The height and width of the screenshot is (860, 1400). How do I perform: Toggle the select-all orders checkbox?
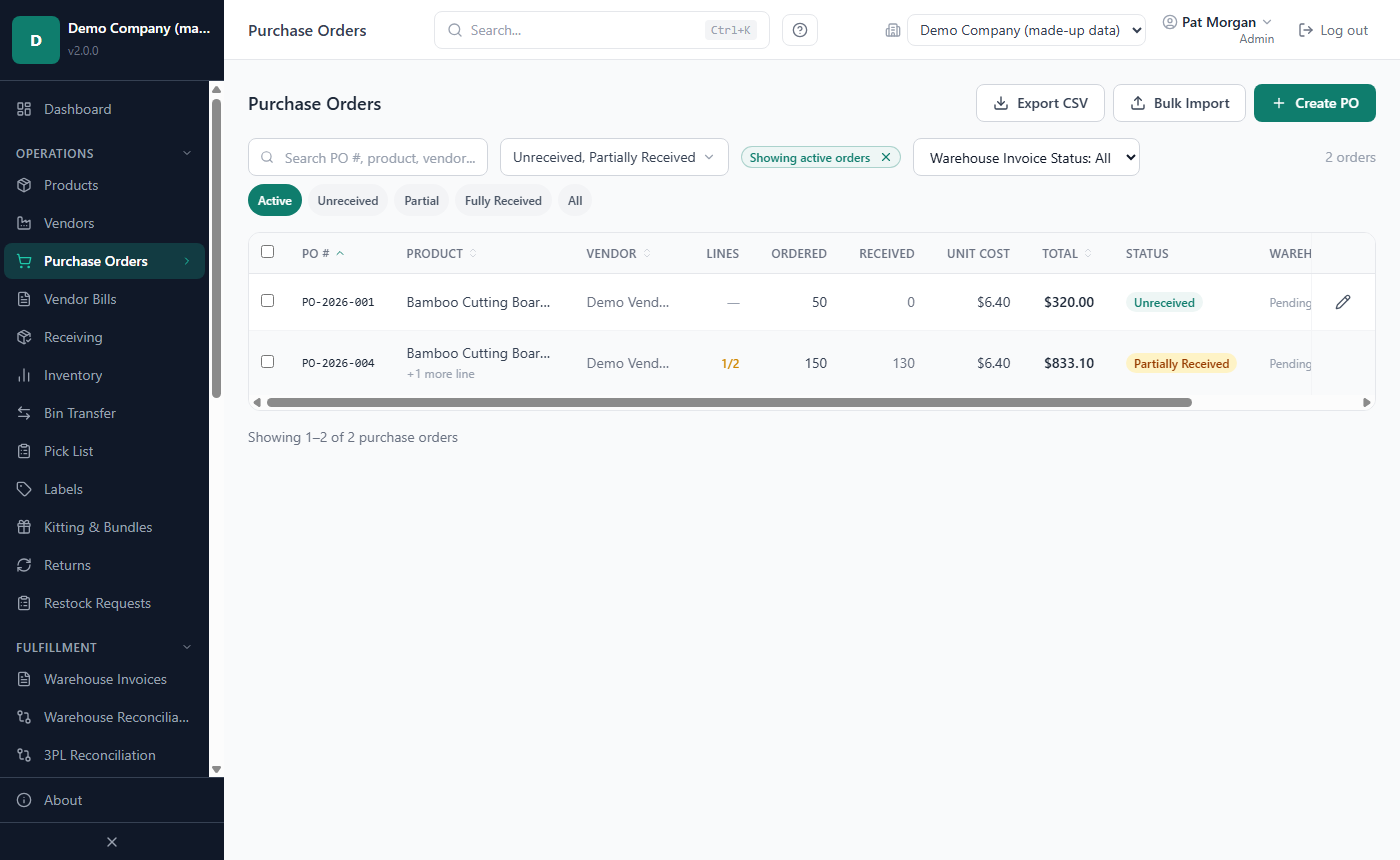[267, 252]
